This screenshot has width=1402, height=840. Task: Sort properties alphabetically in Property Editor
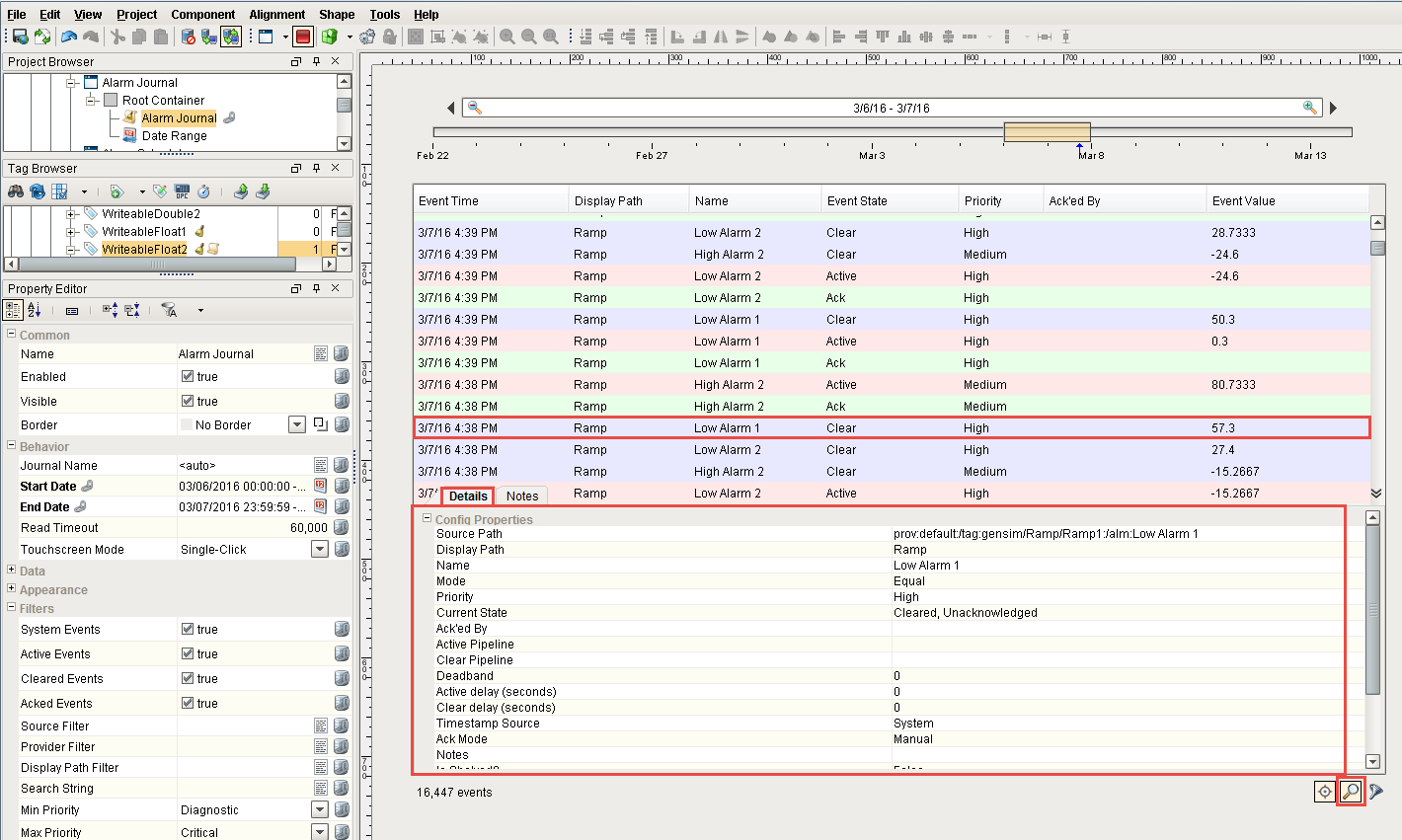[34, 310]
